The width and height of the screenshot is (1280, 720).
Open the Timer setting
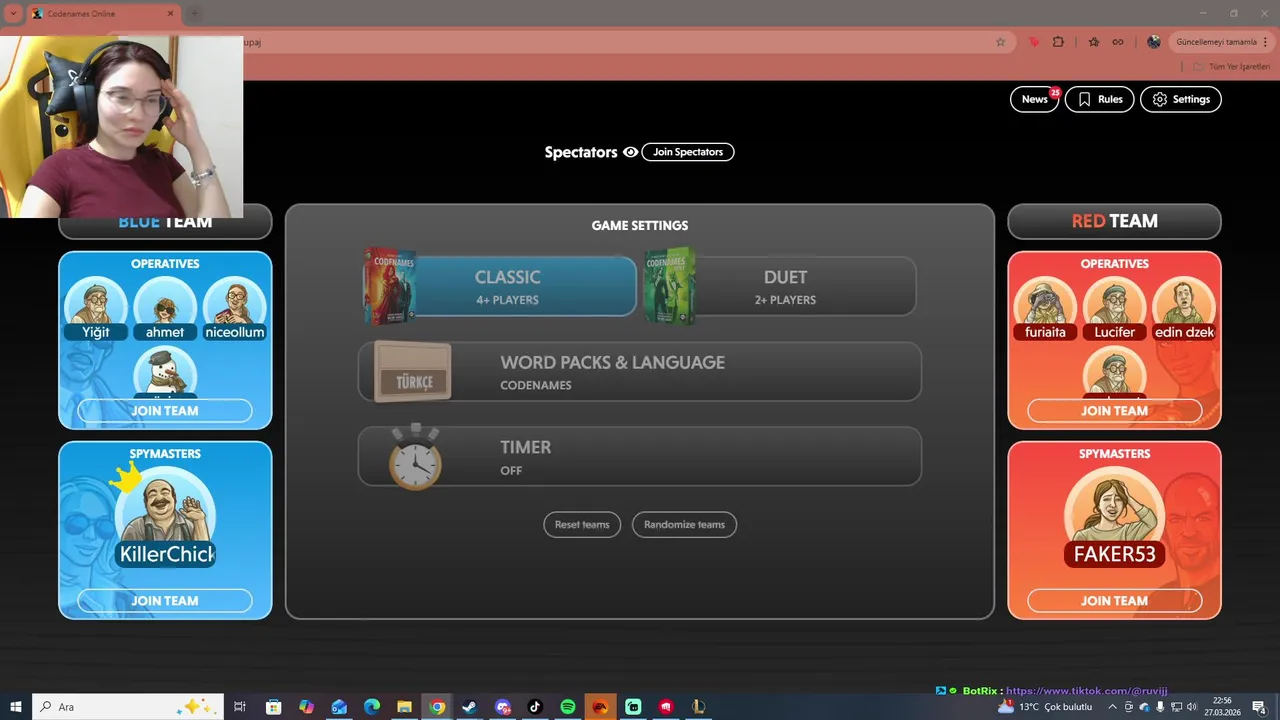click(640, 457)
